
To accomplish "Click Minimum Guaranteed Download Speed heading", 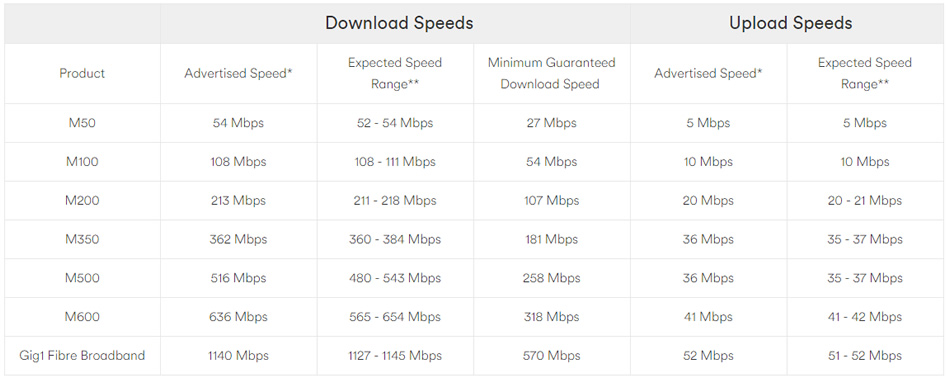I will [x=551, y=73].
